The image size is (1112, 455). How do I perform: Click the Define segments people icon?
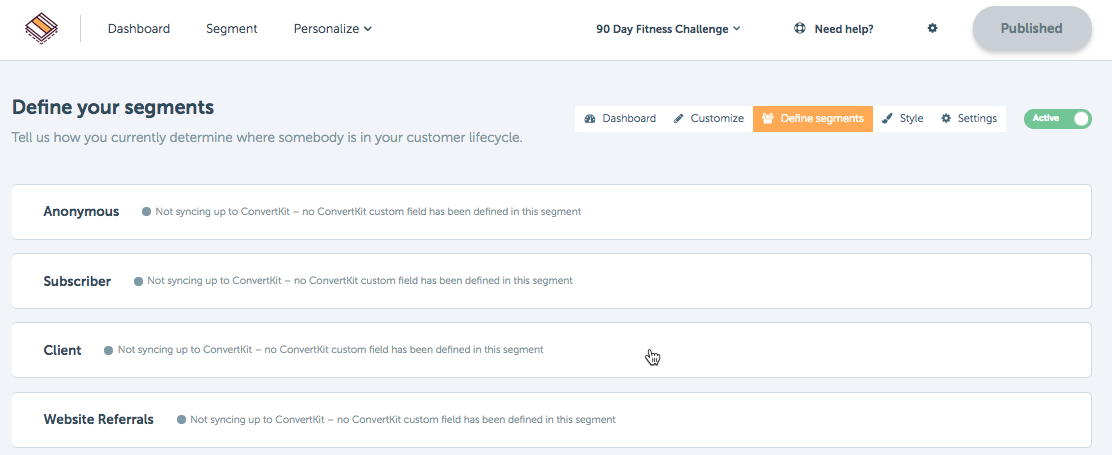pyautogui.click(x=767, y=118)
